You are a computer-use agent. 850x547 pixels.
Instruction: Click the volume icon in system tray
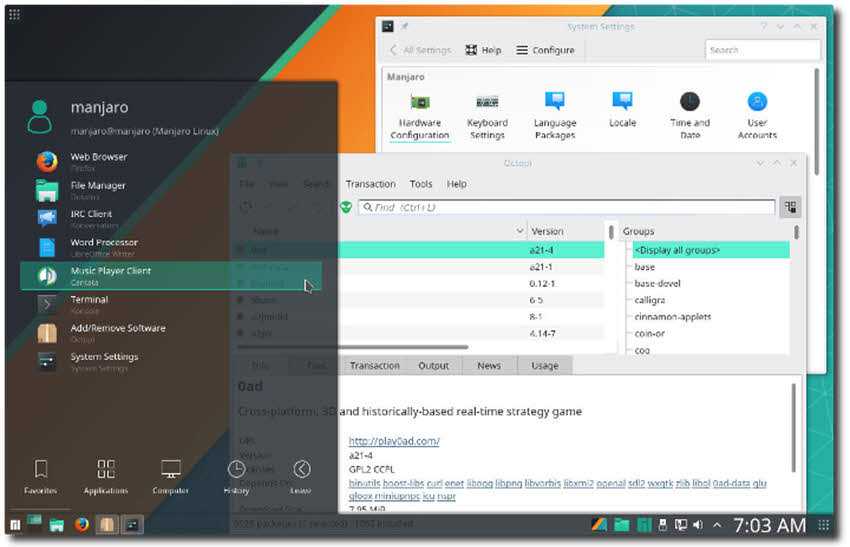[x=697, y=525]
